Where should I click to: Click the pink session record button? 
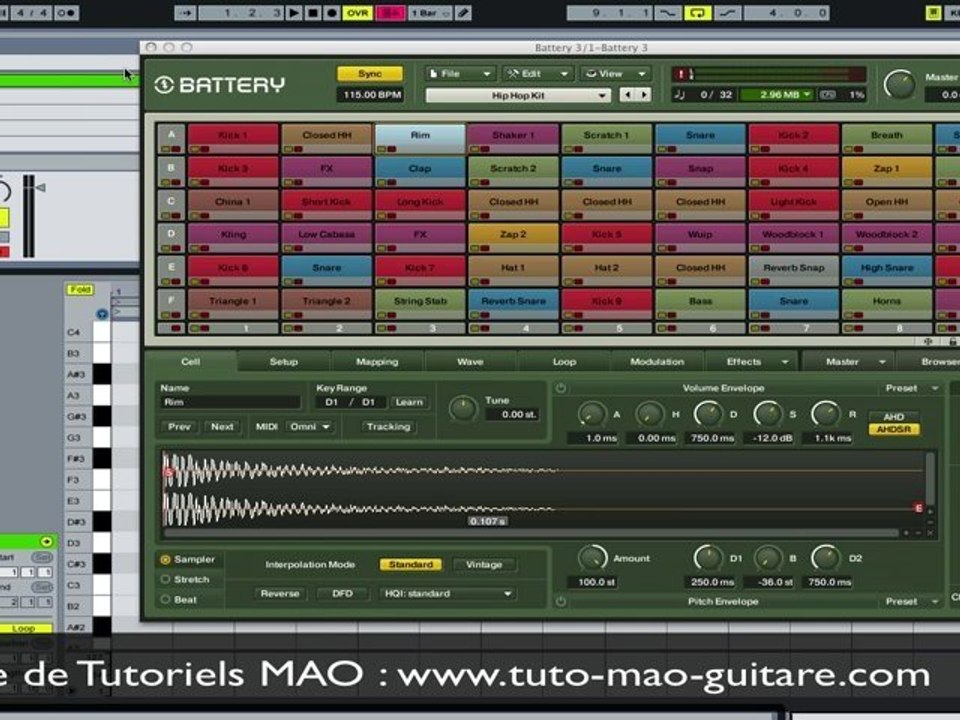pyautogui.click(x=390, y=13)
